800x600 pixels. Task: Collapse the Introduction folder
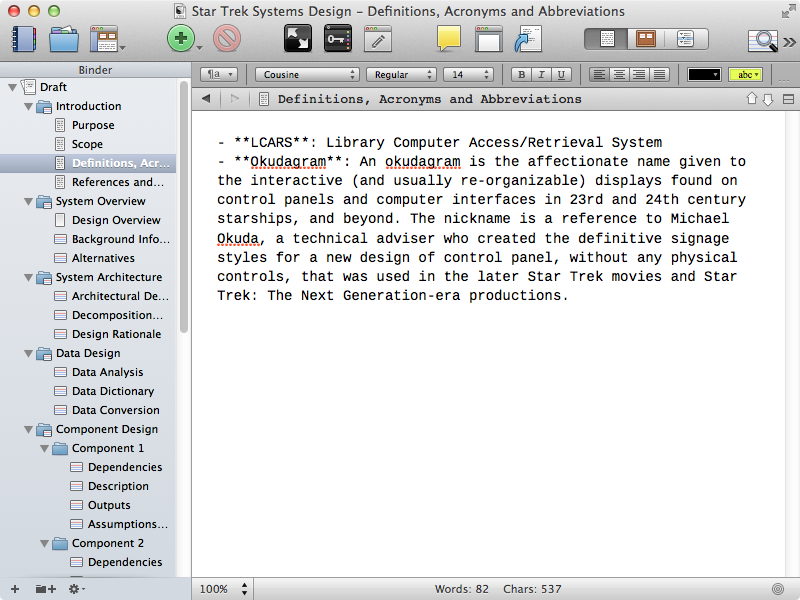point(29,107)
